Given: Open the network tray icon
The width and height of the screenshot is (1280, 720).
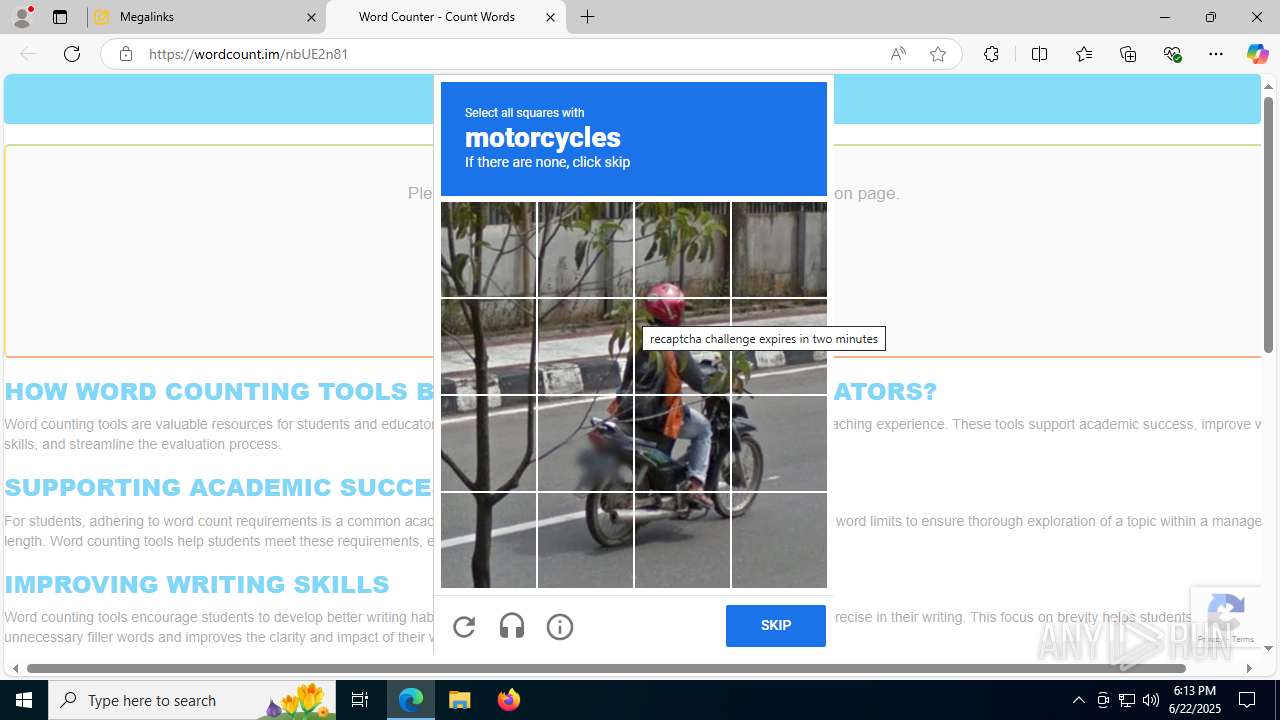Looking at the screenshot, I should click(x=1127, y=700).
